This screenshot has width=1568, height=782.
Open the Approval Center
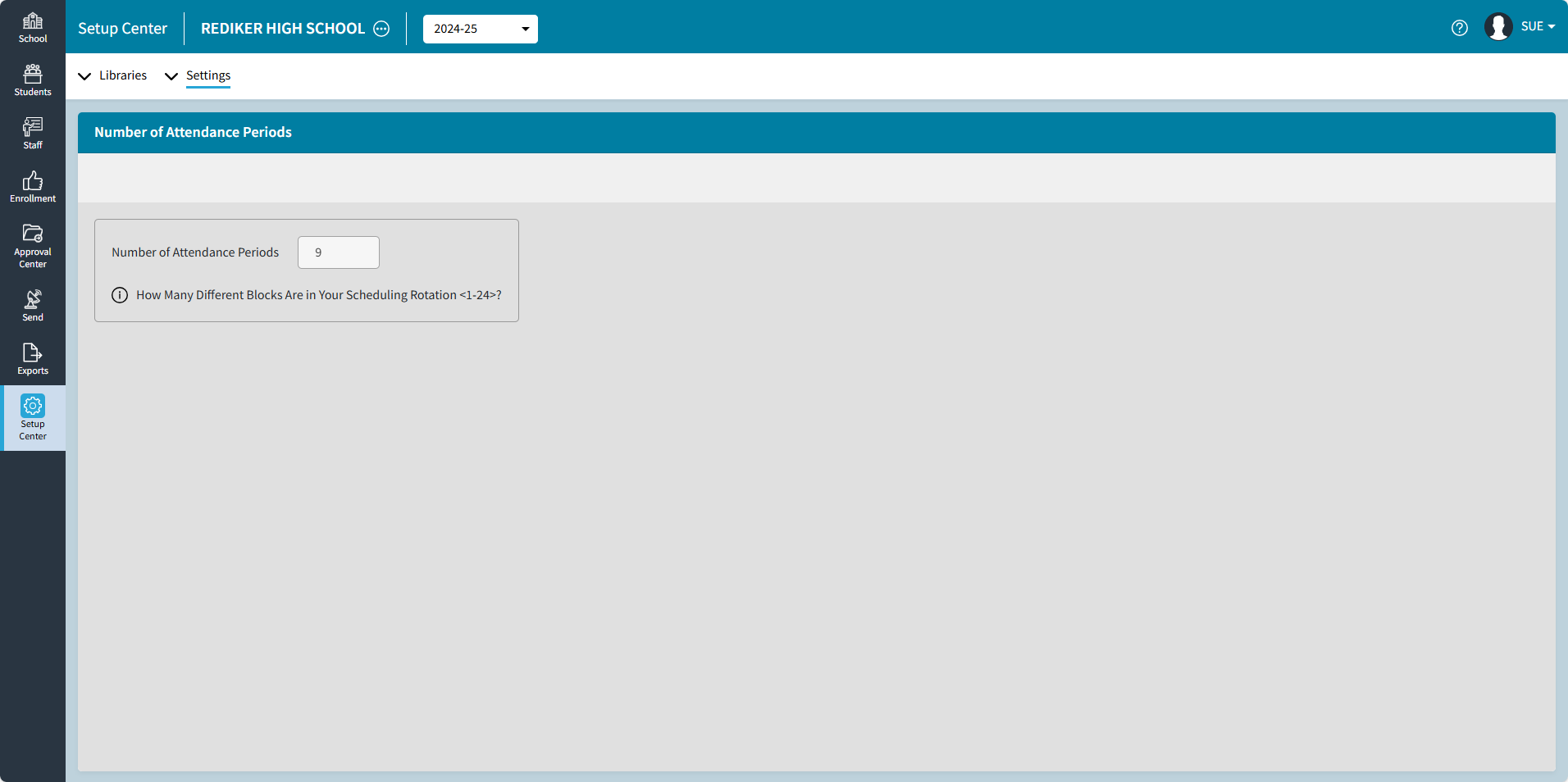33,246
